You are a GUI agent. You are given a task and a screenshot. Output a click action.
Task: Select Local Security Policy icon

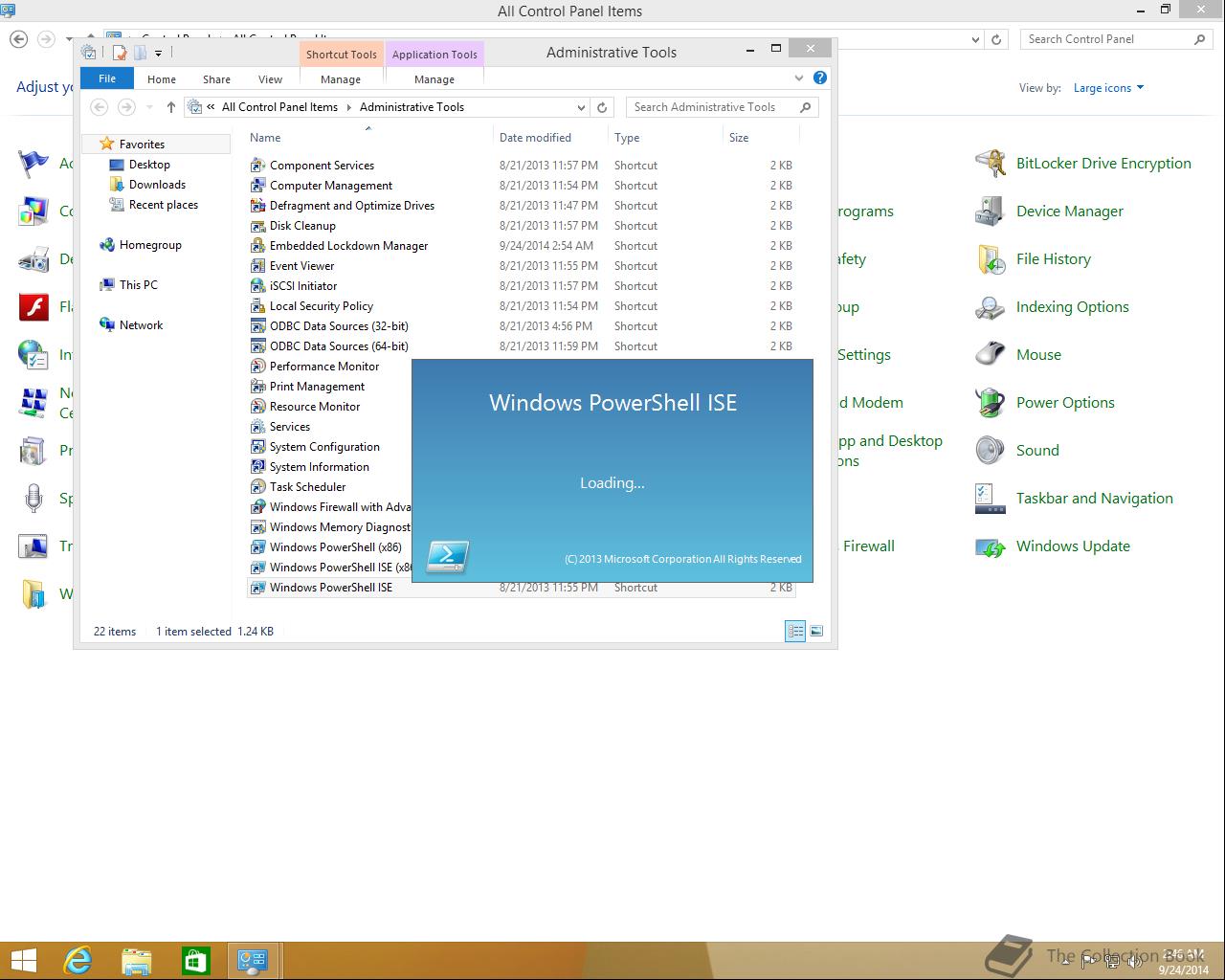tap(257, 306)
